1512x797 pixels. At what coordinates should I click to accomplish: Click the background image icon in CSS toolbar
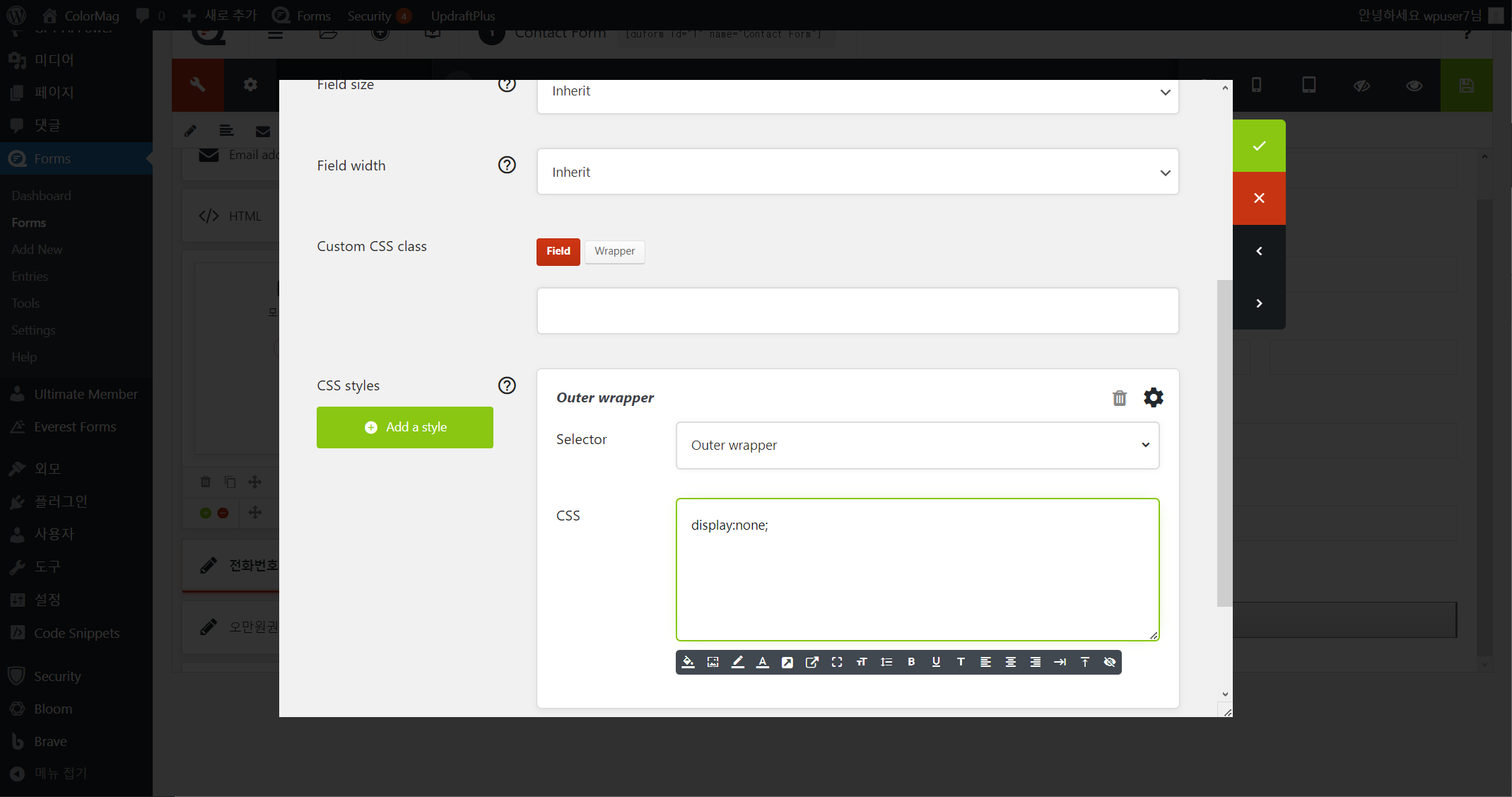[x=713, y=662]
